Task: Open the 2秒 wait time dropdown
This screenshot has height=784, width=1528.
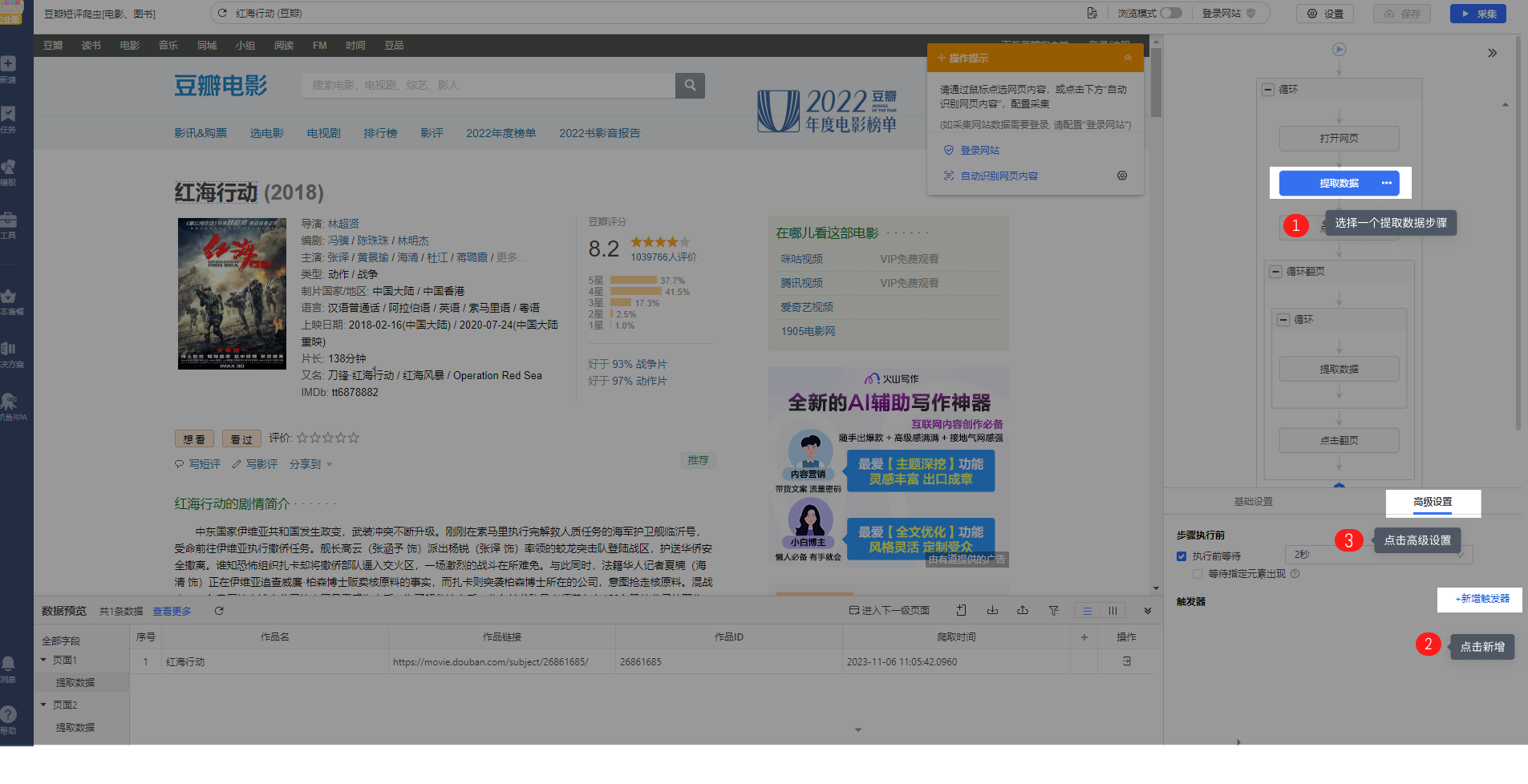Action: tap(1379, 555)
